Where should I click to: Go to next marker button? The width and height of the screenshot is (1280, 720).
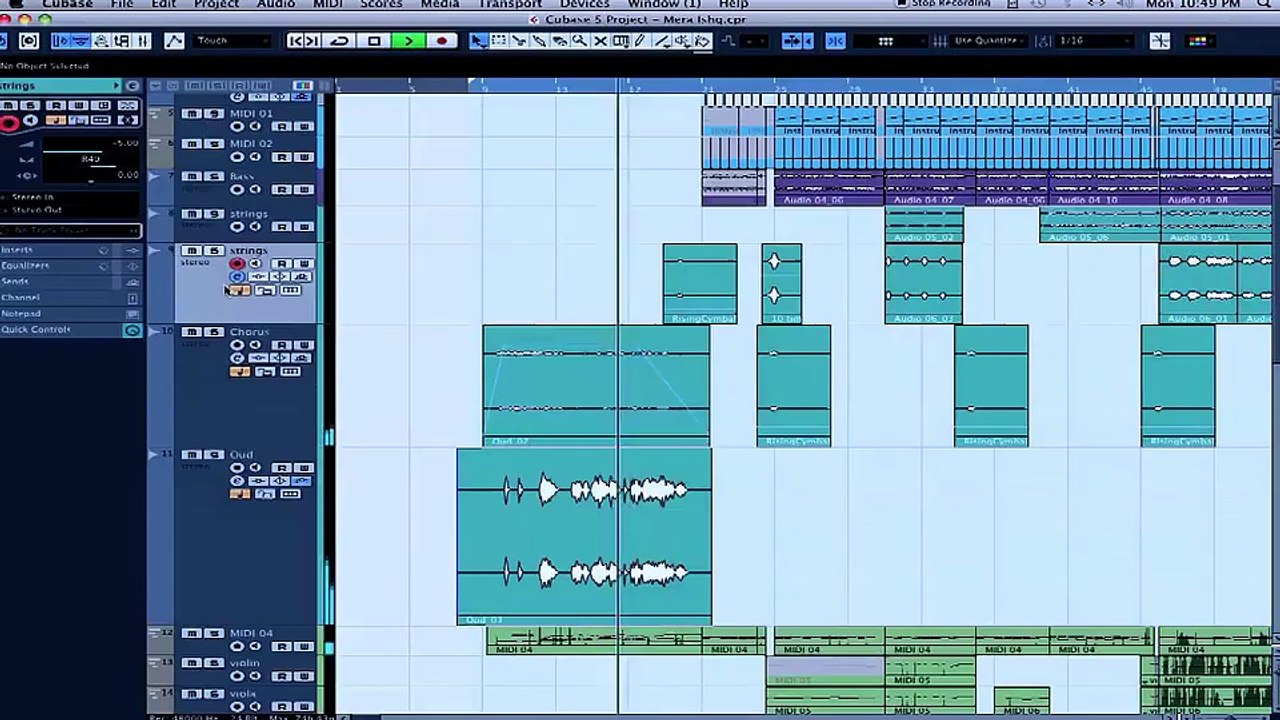tap(313, 41)
